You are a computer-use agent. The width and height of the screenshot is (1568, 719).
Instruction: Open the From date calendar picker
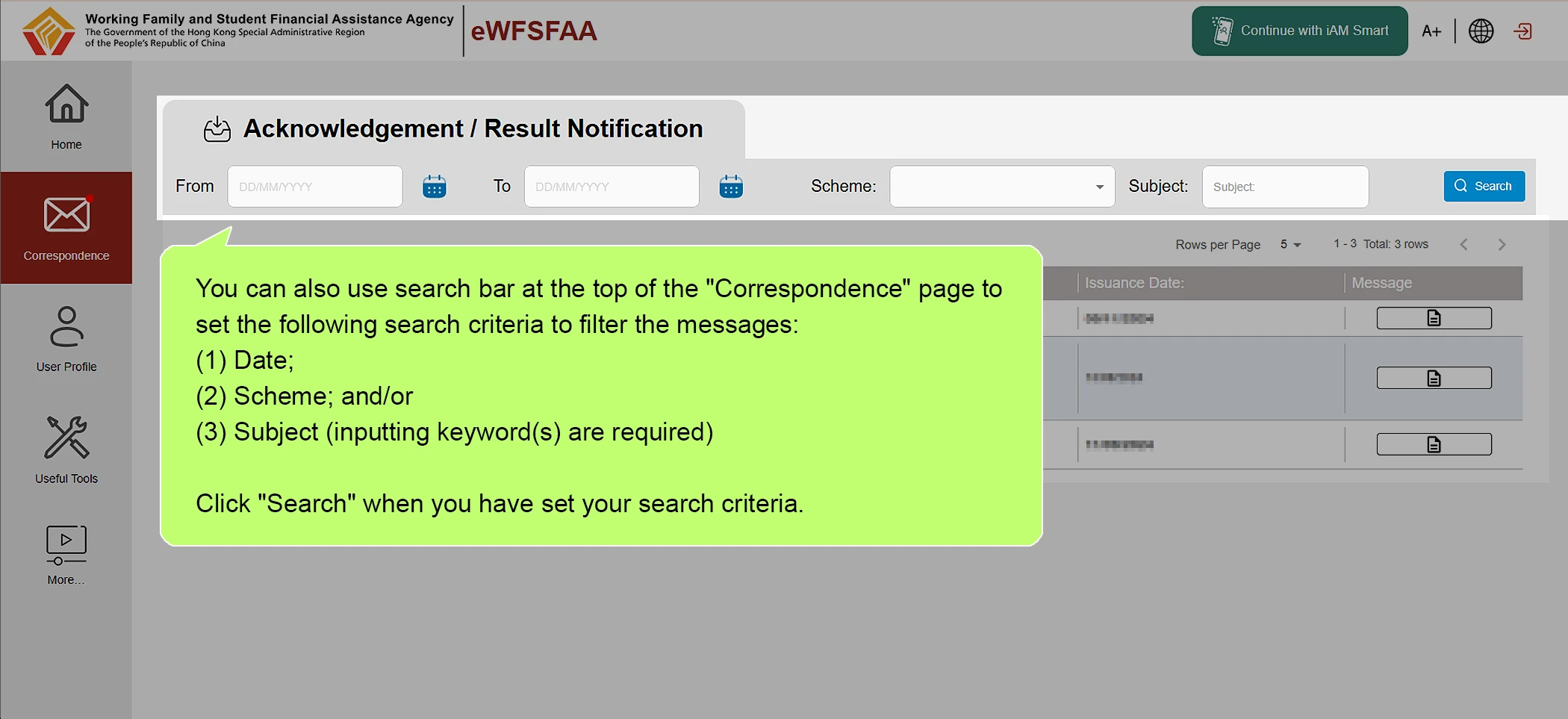tap(435, 187)
